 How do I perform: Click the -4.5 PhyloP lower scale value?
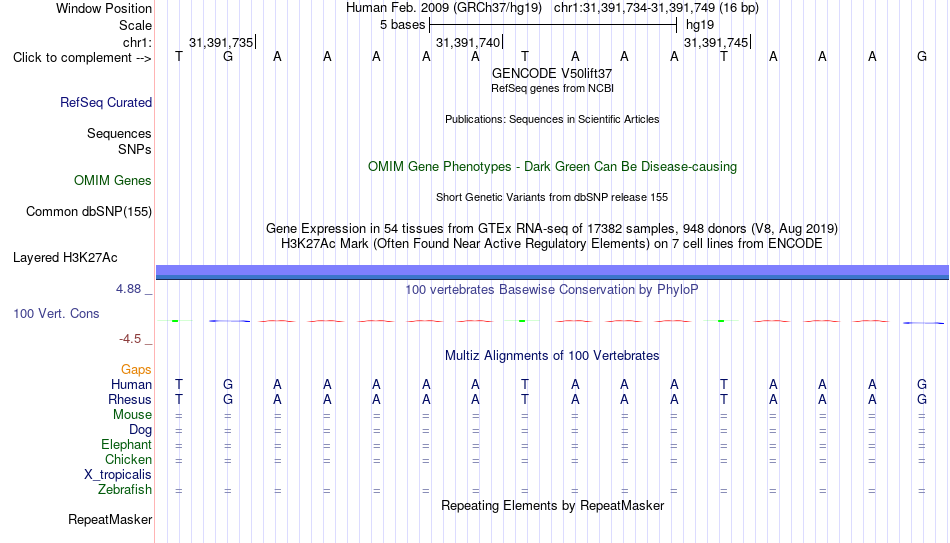tap(130, 339)
